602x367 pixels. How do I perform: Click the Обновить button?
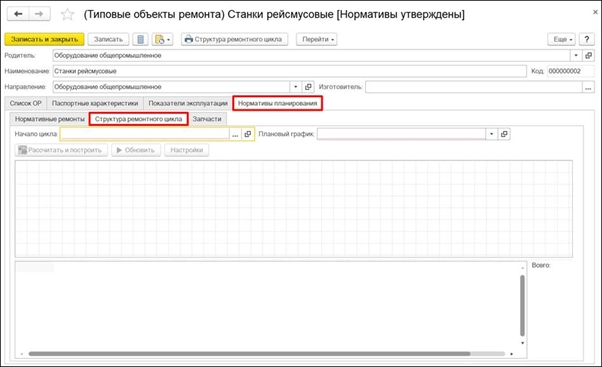[x=136, y=150]
